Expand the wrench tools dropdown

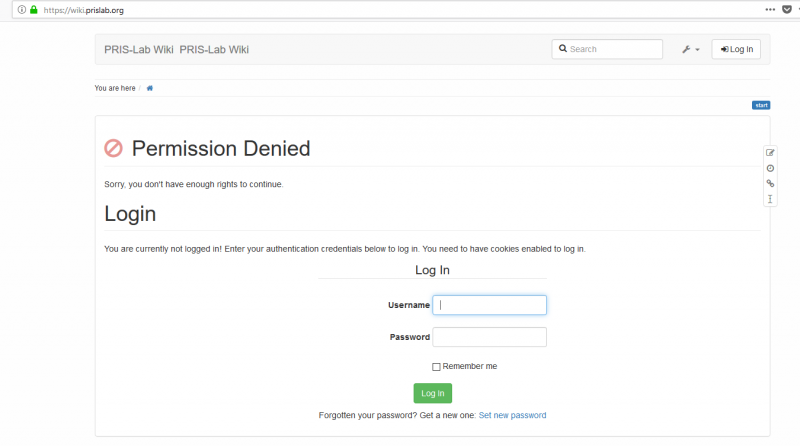[690, 49]
